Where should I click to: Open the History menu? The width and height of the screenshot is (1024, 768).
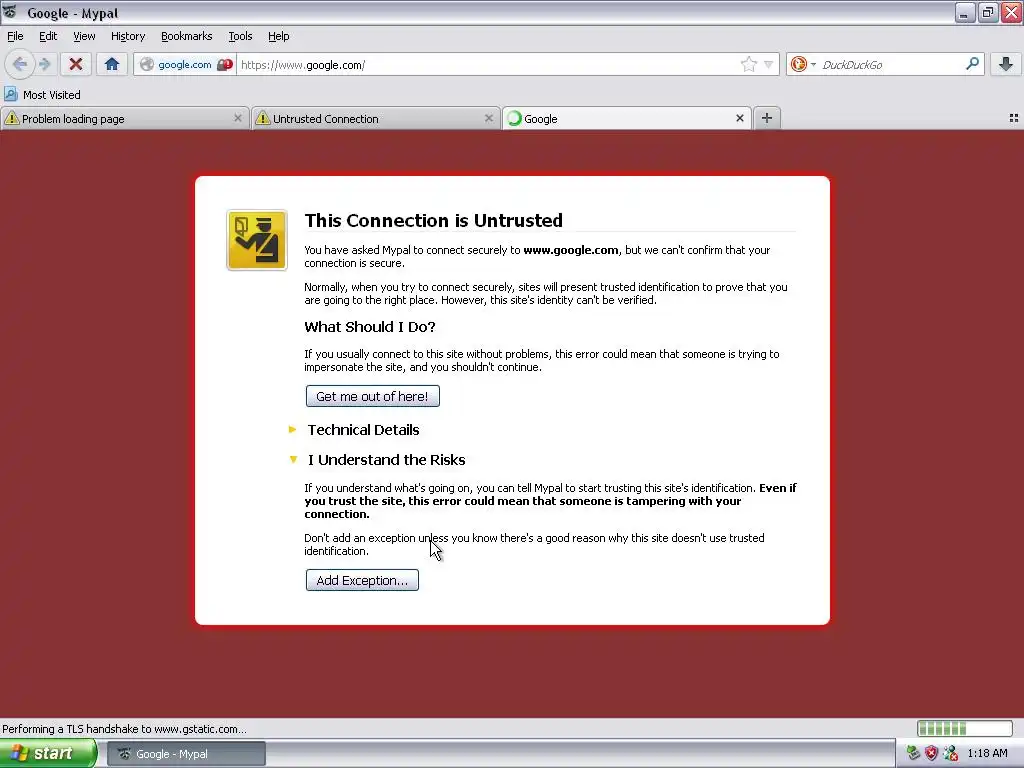pos(127,36)
